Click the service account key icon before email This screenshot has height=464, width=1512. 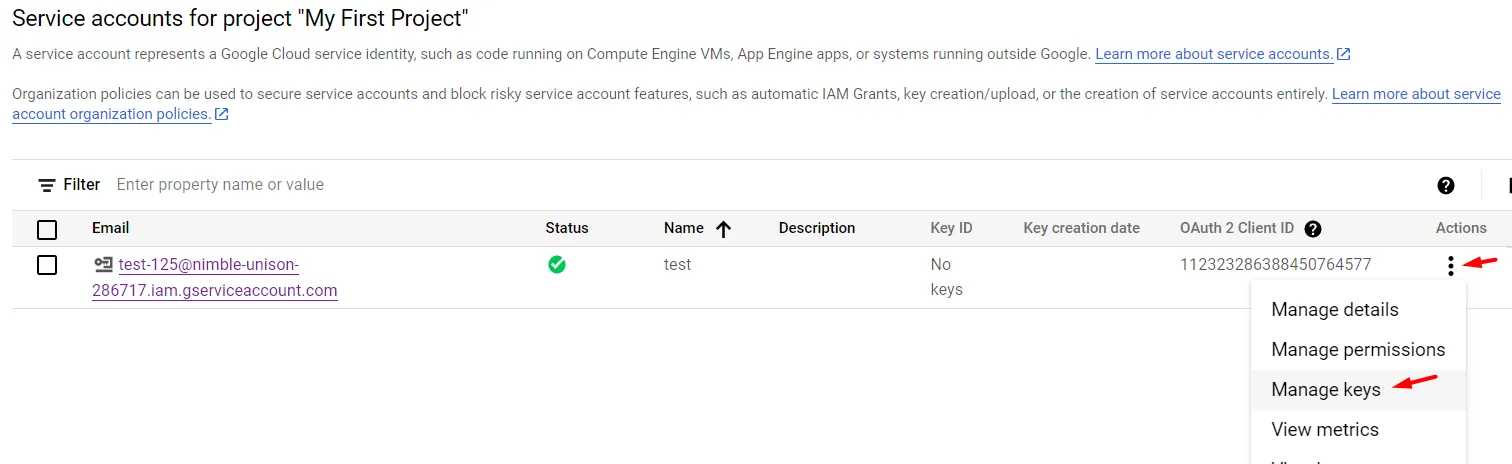coord(103,265)
